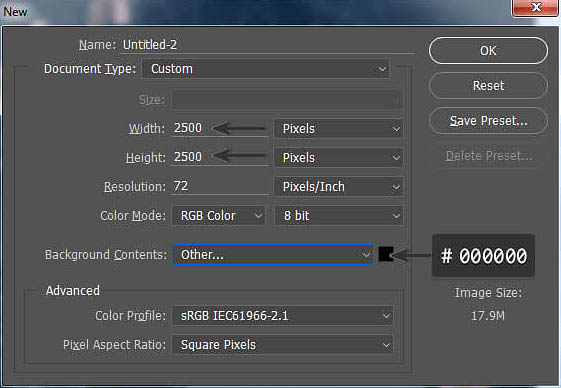Screen dimensions: 561x388
Task: Click the Delete Preset button
Action: pyautogui.click(x=489, y=156)
